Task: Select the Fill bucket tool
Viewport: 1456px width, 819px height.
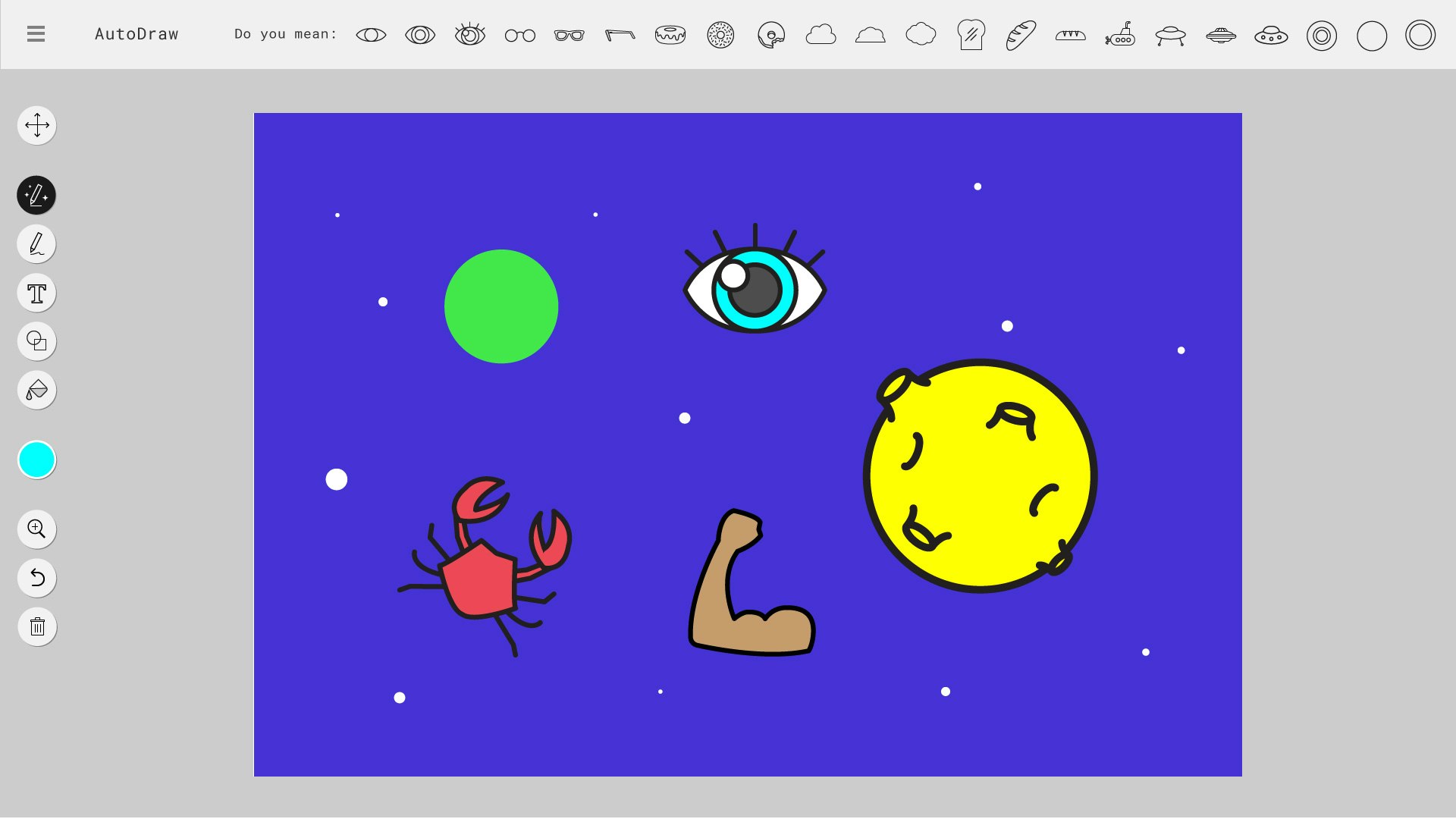Action: pyautogui.click(x=36, y=389)
